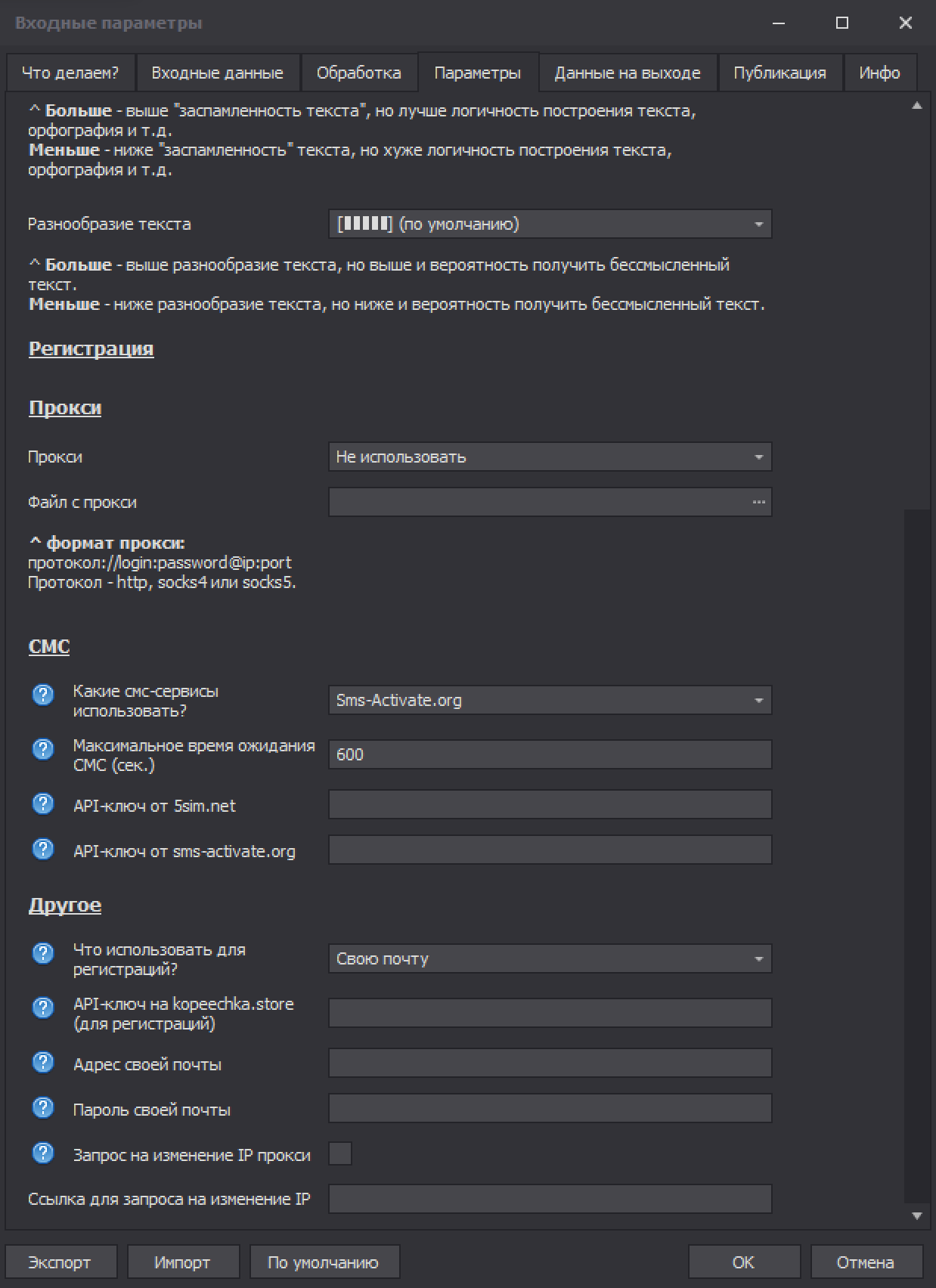
Task: Open the SMS service dropdown showing Sms-Activate.org
Action: click(550, 701)
